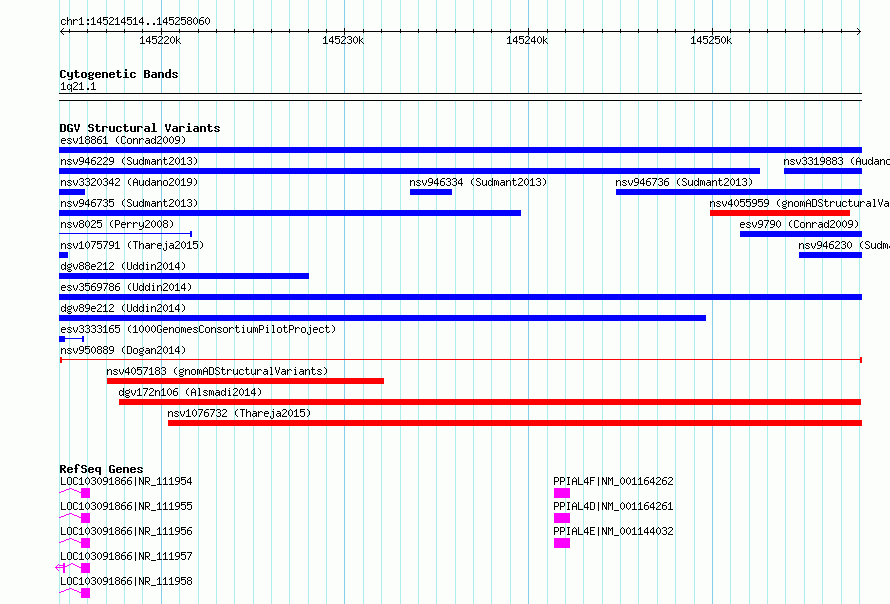Select esv3333165 1000Genomes pilot label
Viewport: 890px width, 604px height.
click(198, 329)
